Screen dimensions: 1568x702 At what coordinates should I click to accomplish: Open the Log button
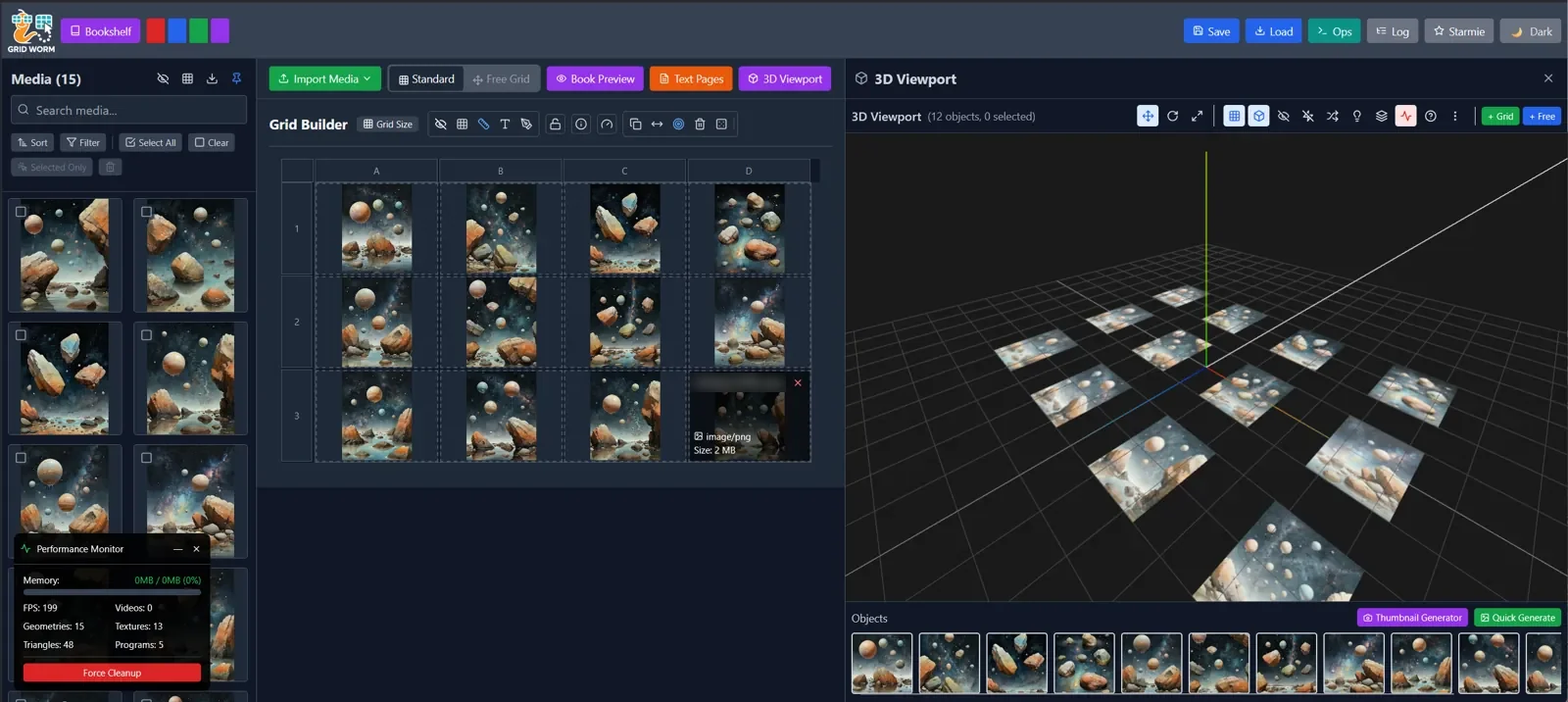(x=1393, y=31)
